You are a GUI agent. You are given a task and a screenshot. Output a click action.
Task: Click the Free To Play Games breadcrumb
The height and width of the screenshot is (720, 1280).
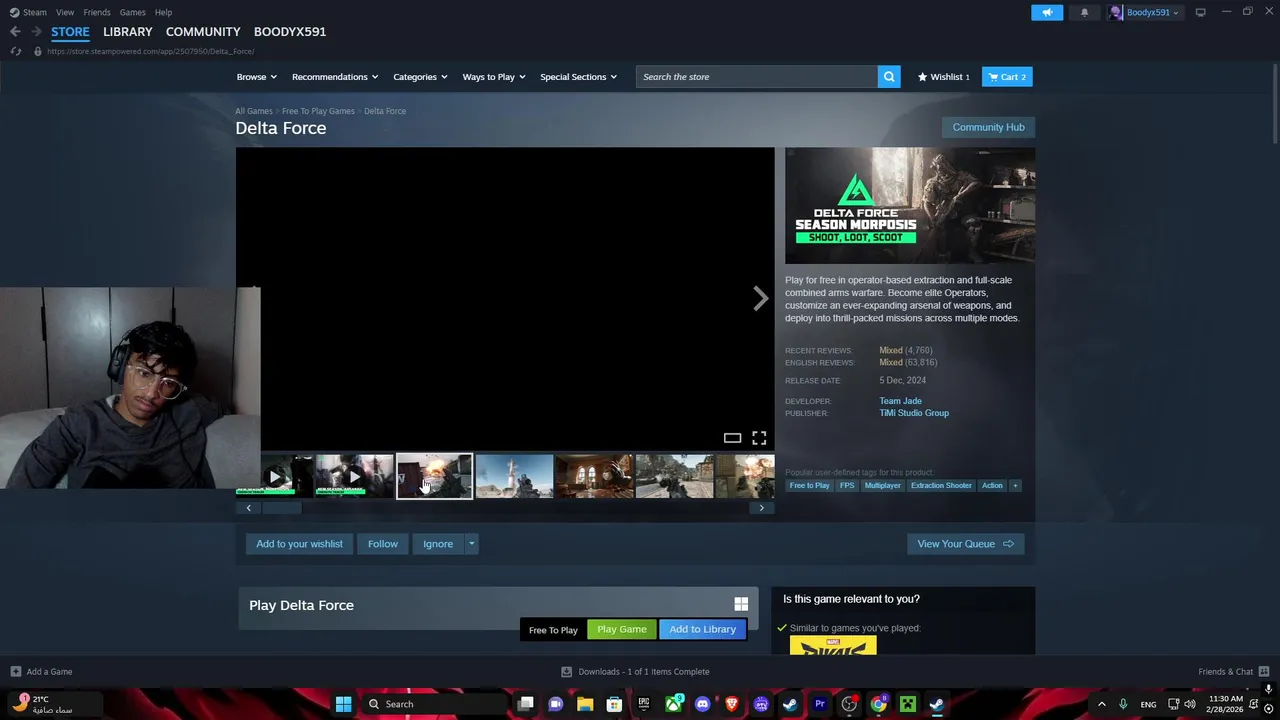[x=318, y=111]
